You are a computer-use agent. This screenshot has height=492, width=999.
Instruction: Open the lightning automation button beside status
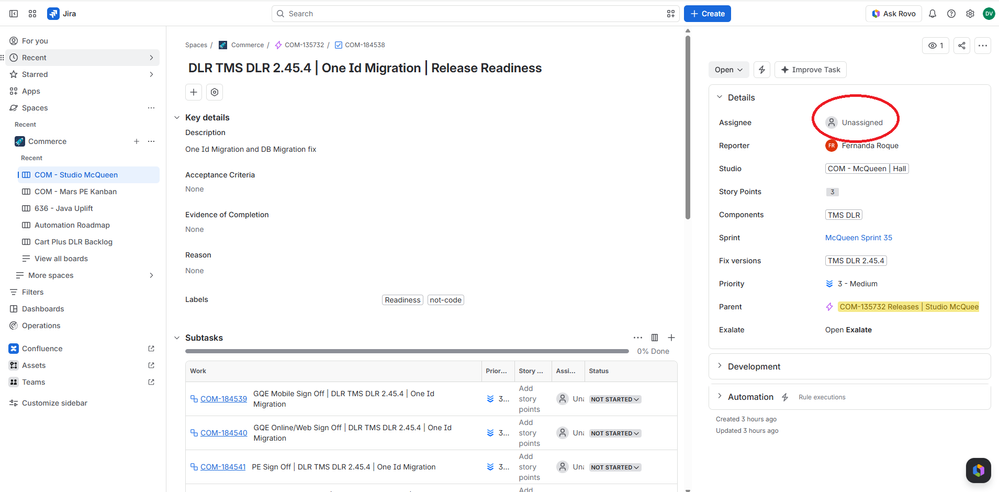click(761, 69)
